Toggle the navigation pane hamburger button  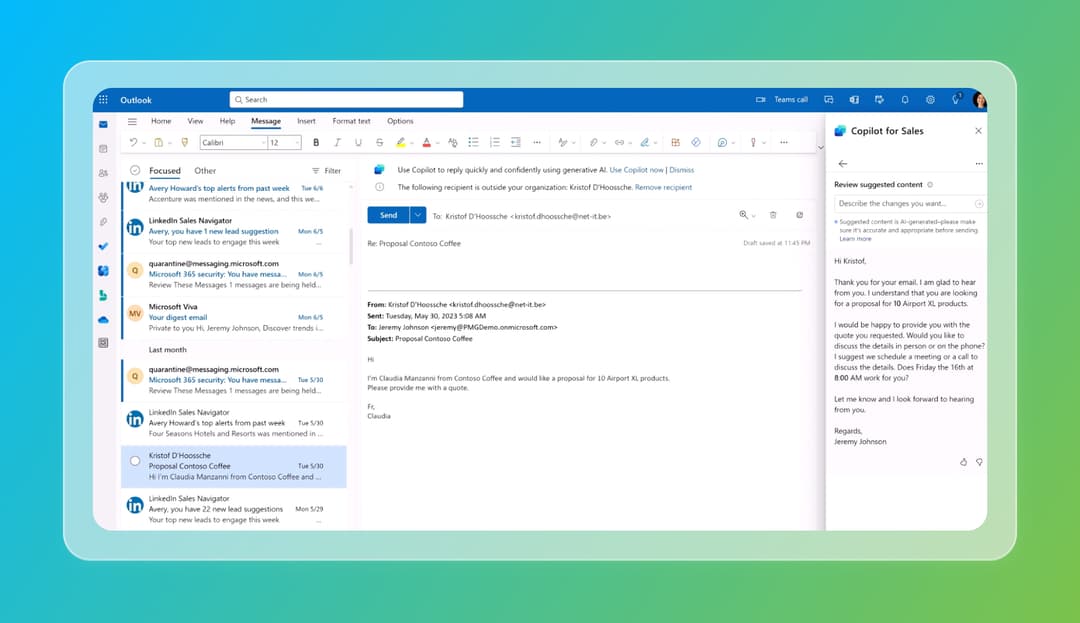(x=132, y=122)
